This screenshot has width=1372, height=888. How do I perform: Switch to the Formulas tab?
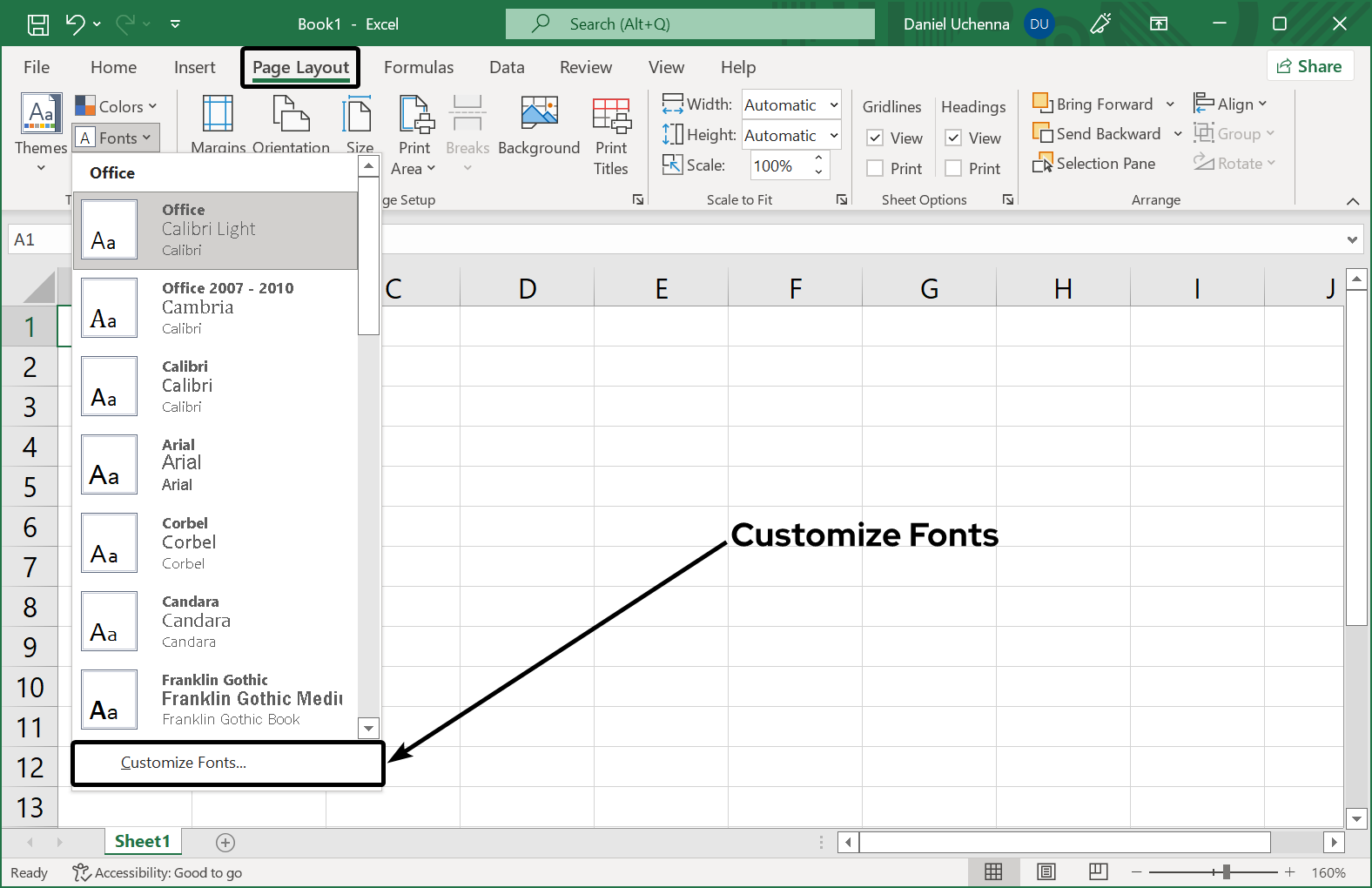(419, 67)
